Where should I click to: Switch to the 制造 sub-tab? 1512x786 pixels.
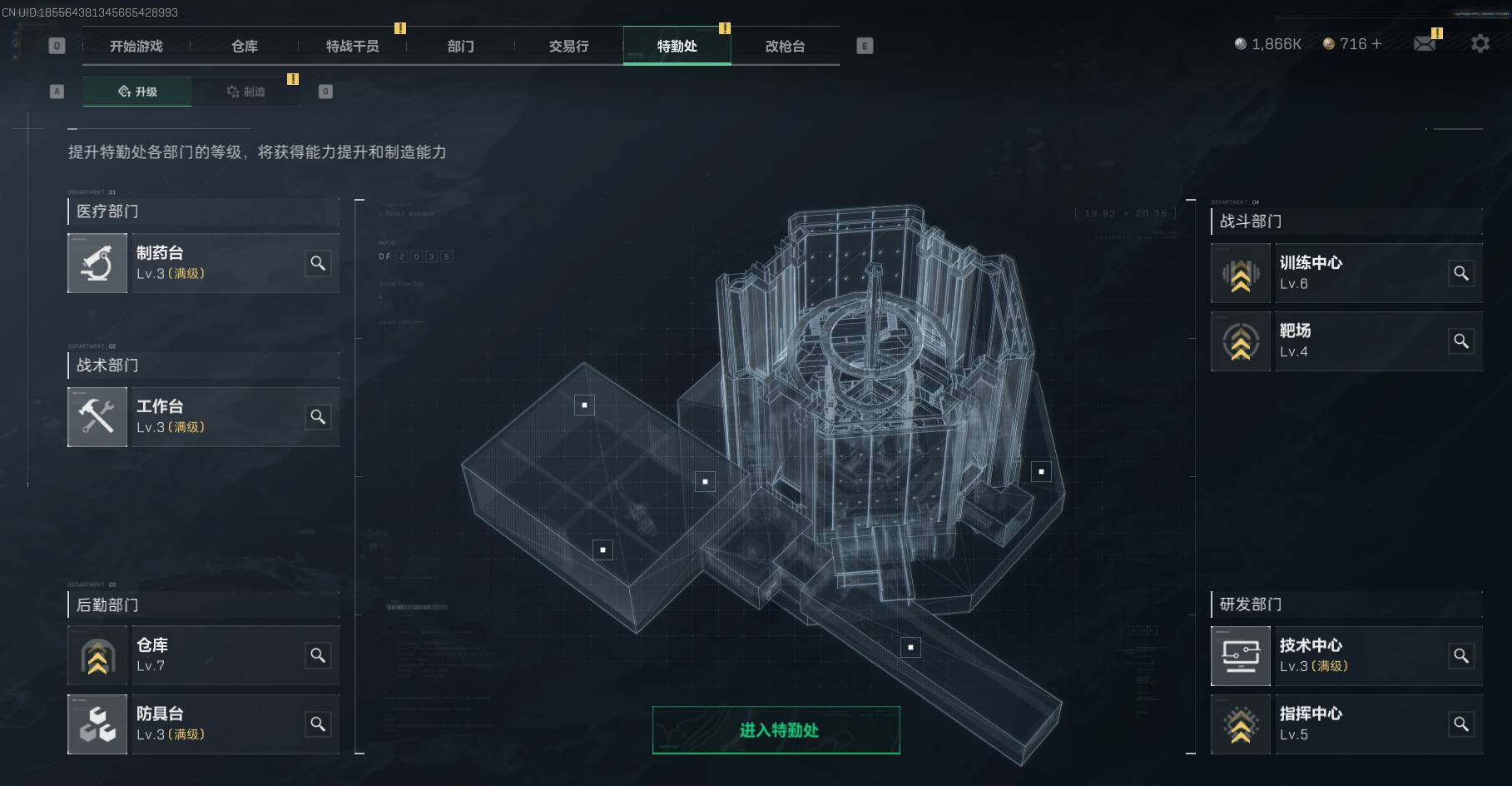[245, 92]
